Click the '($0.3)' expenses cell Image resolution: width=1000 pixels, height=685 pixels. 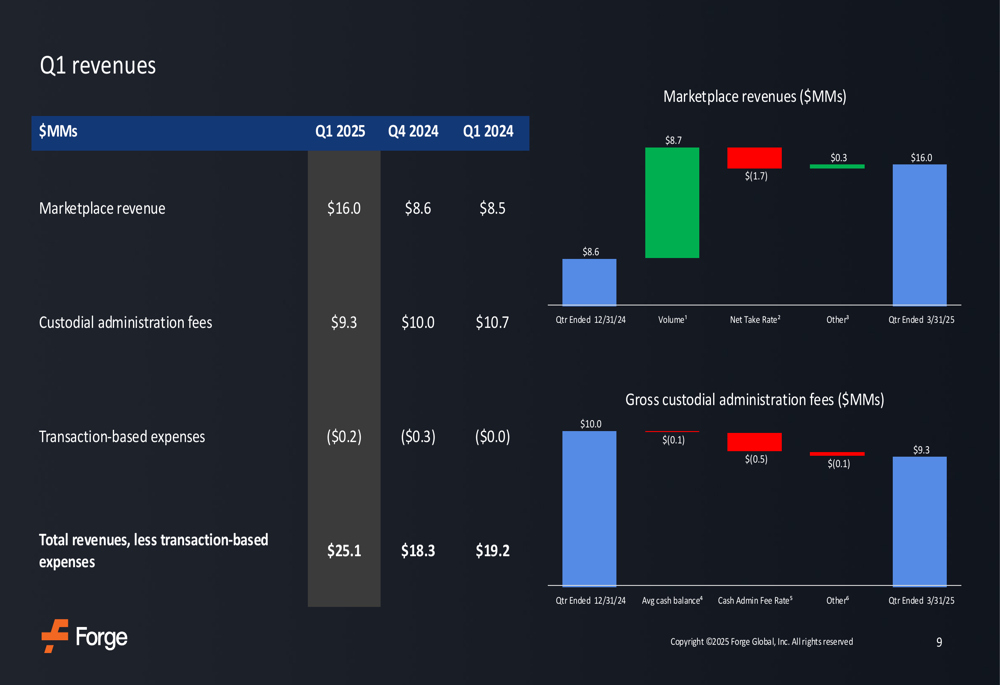point(418,437)
